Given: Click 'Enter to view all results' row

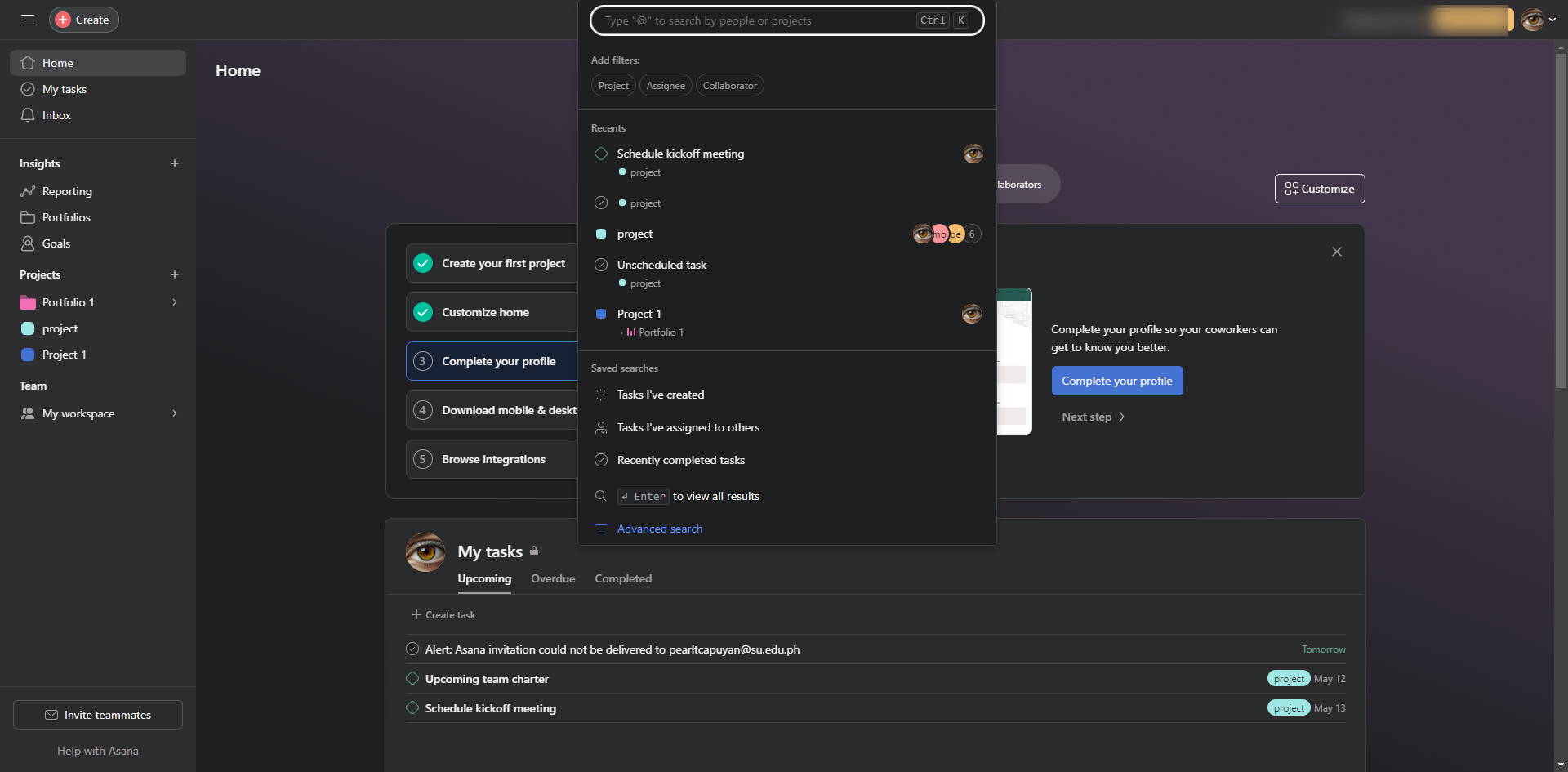Looking at the screenshot, I should [x=787, y=496].
